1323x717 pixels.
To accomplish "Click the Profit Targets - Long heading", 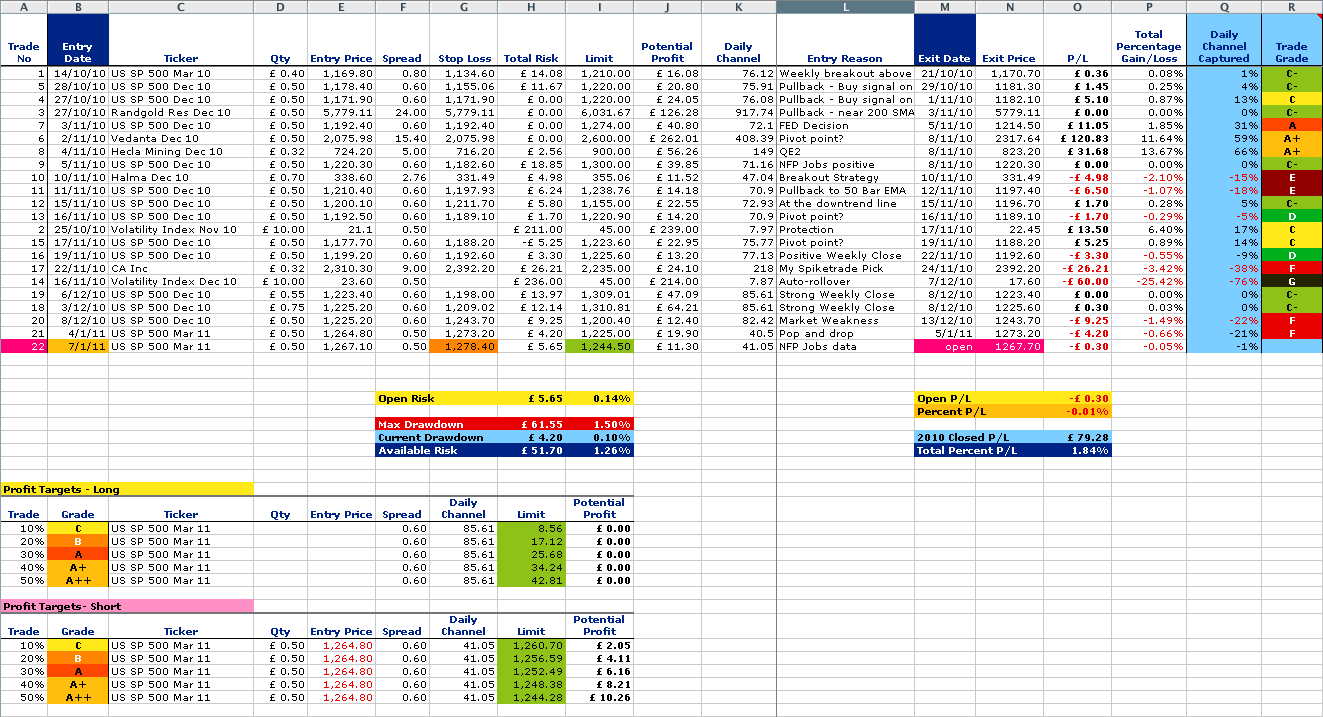I will 126,489.
